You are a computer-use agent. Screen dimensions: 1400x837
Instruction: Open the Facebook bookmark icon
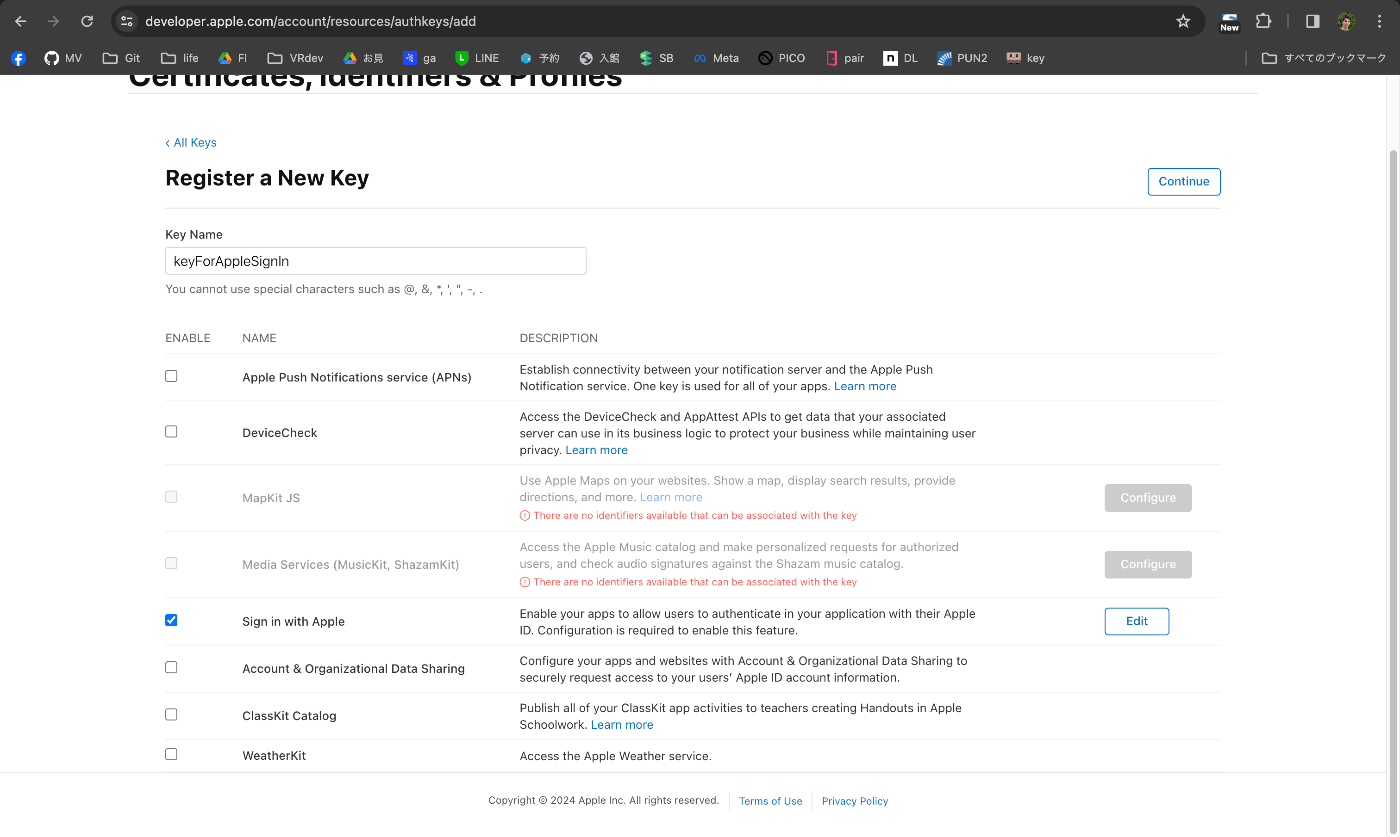tap(18, 58)
